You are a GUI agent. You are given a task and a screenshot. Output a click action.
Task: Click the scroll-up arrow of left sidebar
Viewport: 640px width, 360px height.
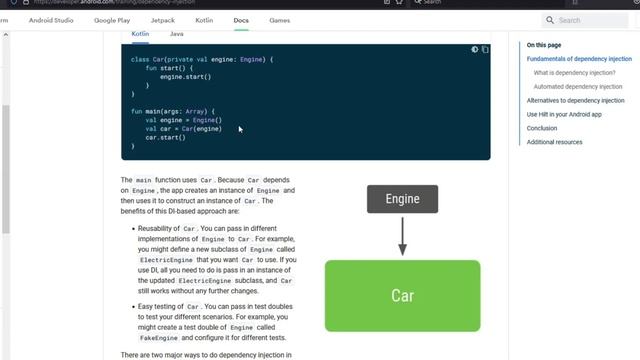click(x=6, y=35)
